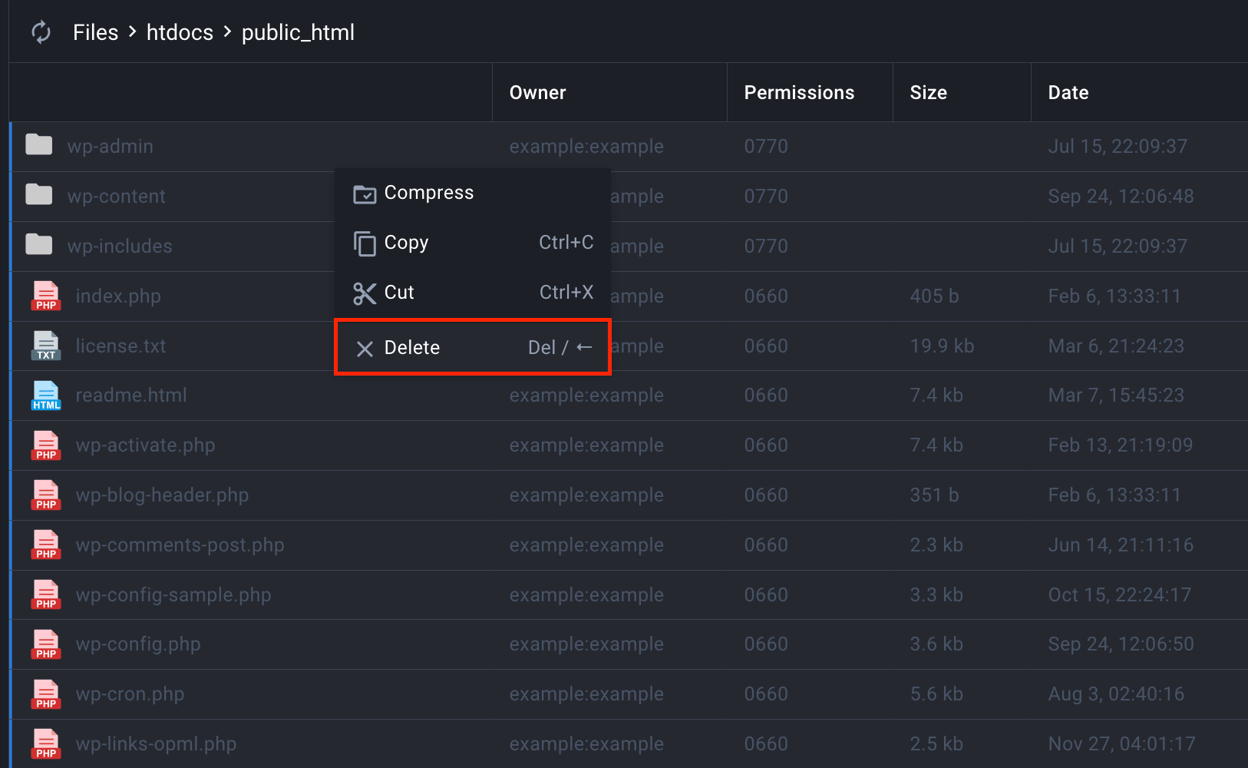Click the PHP file icon next to index.php
The height and width of the screenshot is (768, 1248).
[x=45, y=296]
